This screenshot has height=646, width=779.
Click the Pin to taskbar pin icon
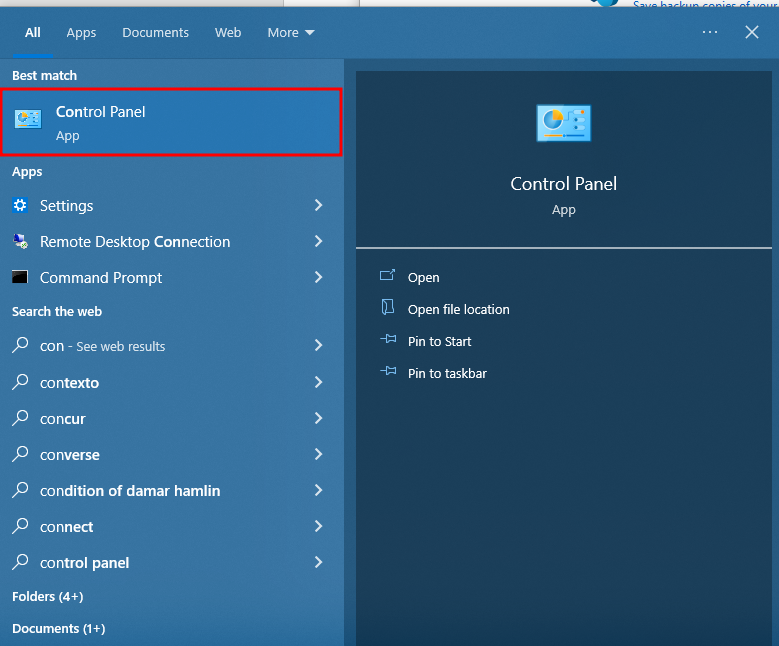pyautogui.click(x=388, y=371)
